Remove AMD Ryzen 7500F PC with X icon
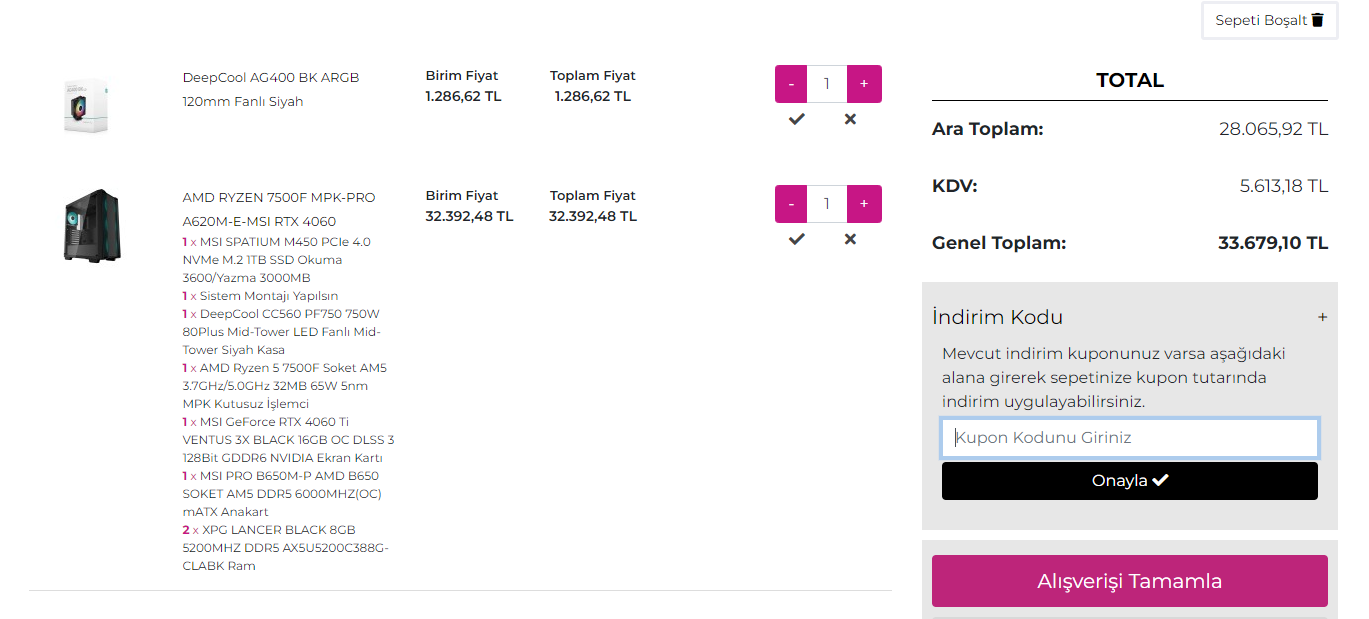1369x619 pixels. tap(850, 239)
